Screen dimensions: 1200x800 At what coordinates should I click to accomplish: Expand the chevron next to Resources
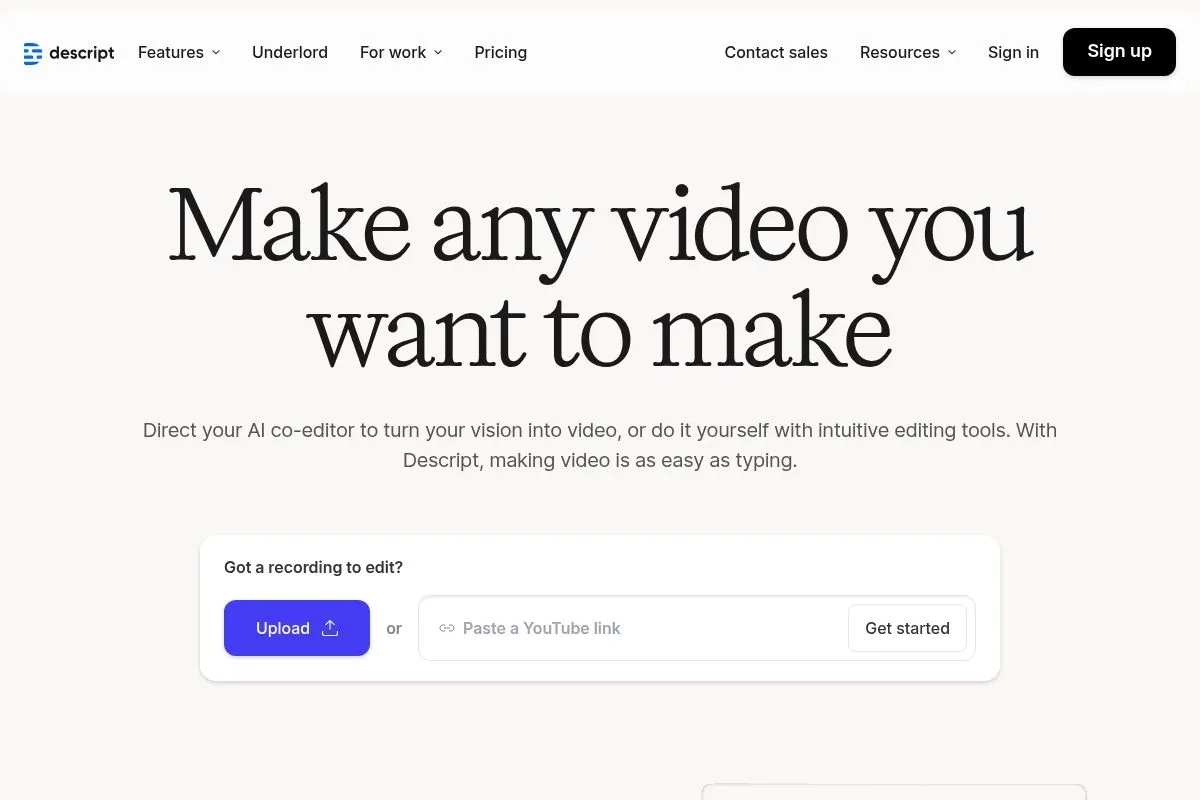click(x=952, y=53)
